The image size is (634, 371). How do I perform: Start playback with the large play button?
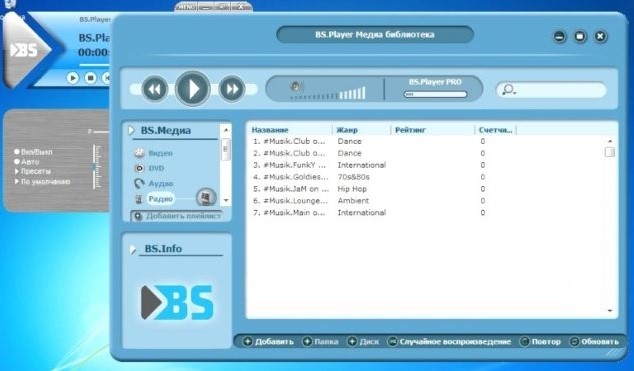(x=192, y=89)
